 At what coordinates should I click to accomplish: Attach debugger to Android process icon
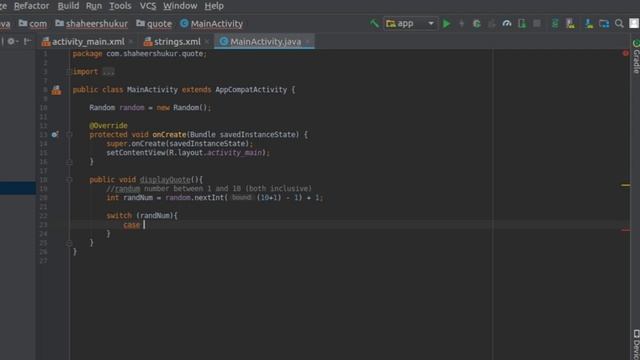[x=522, y=24]
